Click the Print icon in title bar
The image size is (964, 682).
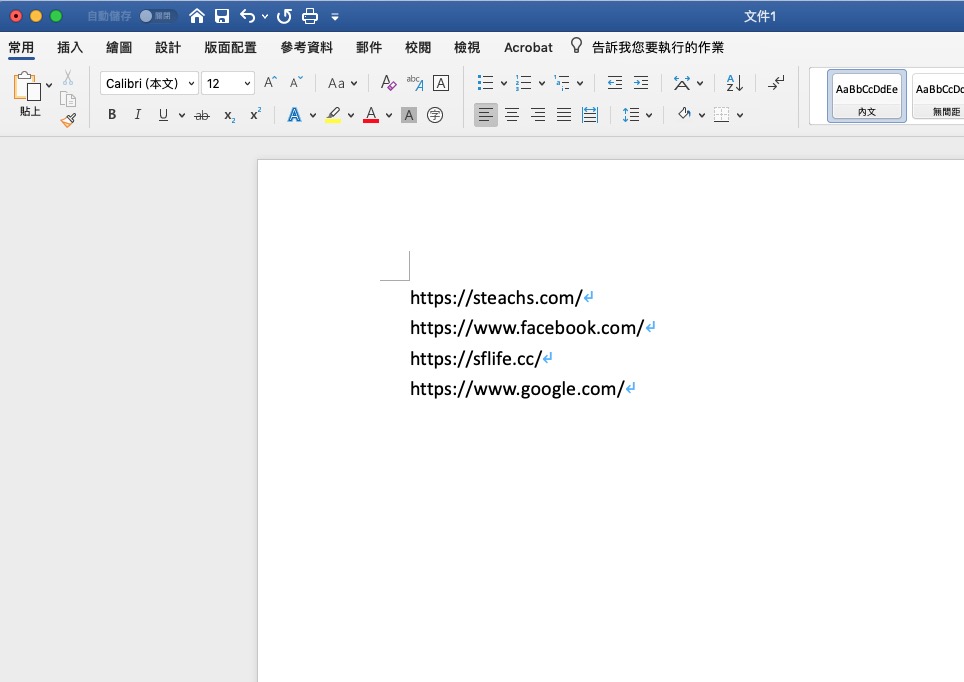coord(310,16)
